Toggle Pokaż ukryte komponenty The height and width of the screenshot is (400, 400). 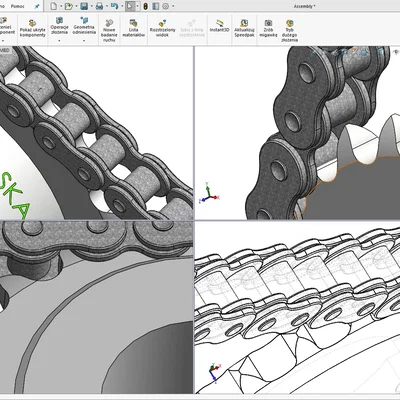click(32, 29)
